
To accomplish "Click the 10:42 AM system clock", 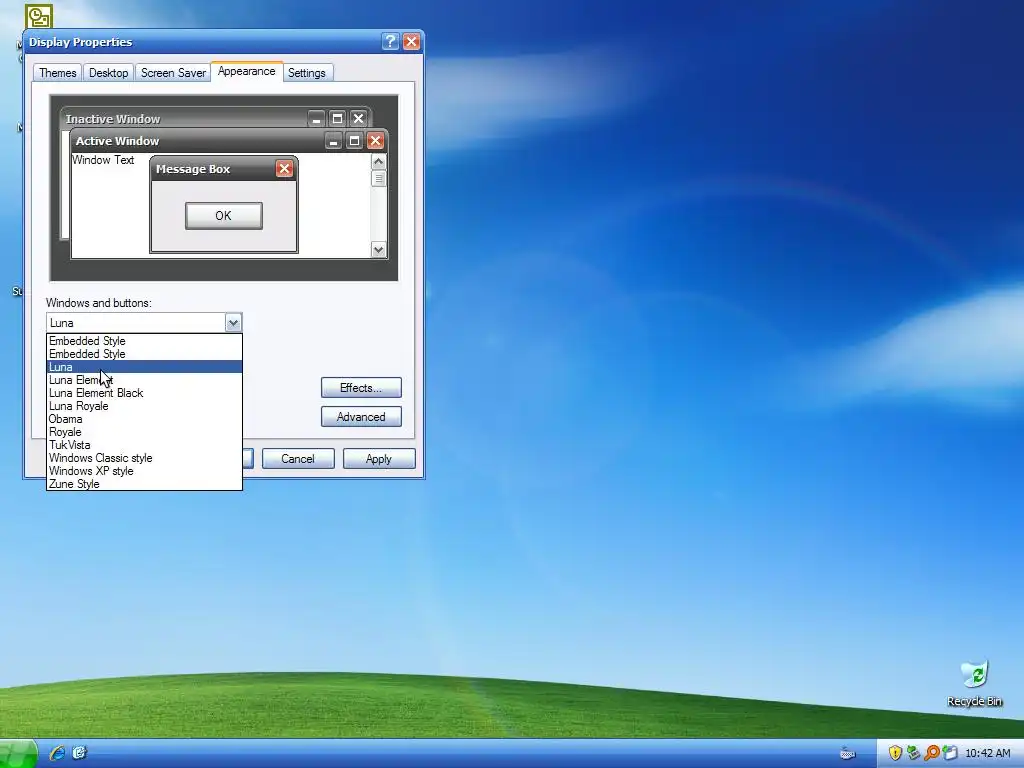I will (x=987, y=754).
